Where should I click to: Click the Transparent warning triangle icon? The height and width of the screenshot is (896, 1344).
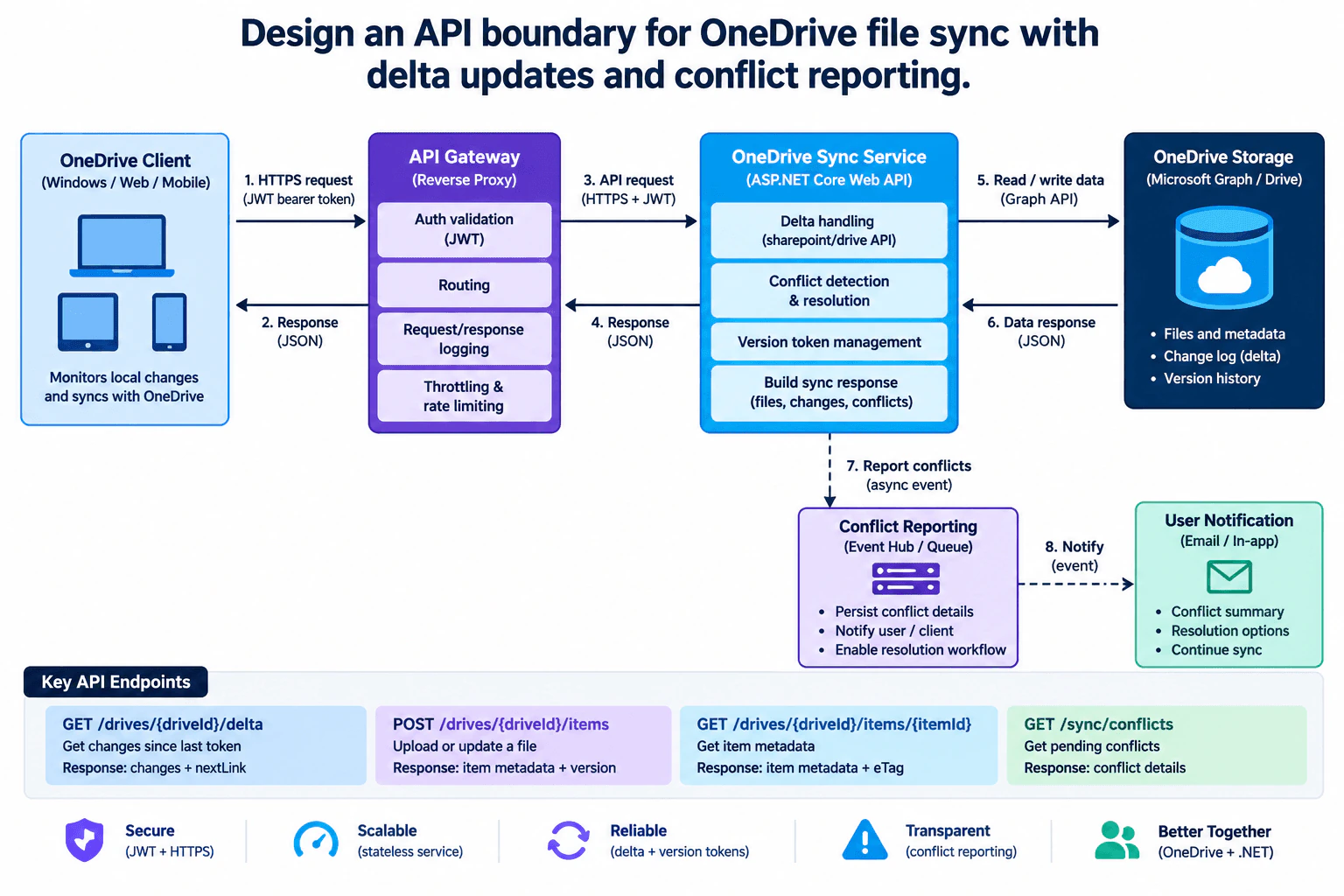click(864, 840)
